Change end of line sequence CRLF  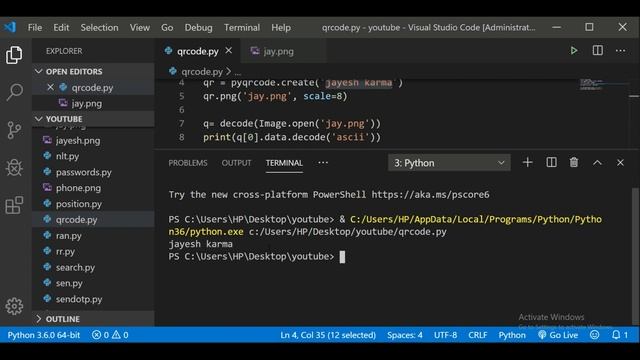(478, 335)
